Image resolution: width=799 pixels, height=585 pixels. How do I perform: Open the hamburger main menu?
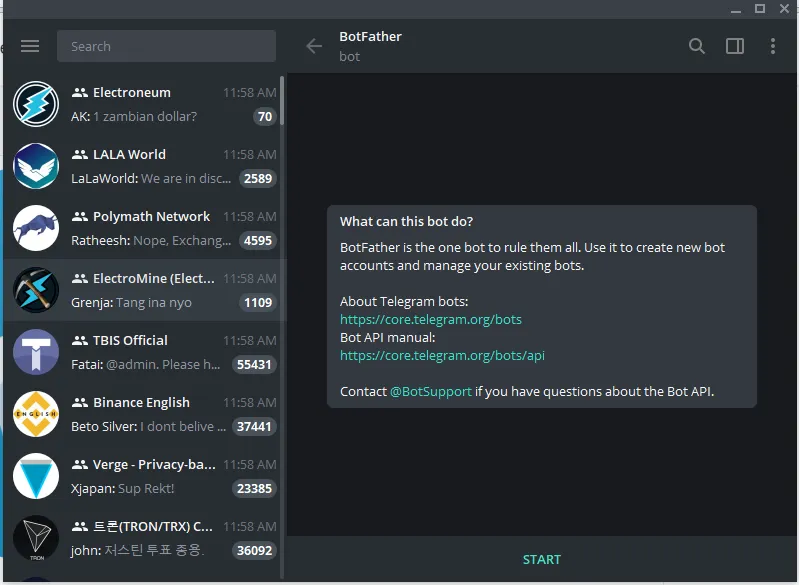point(30,46)
